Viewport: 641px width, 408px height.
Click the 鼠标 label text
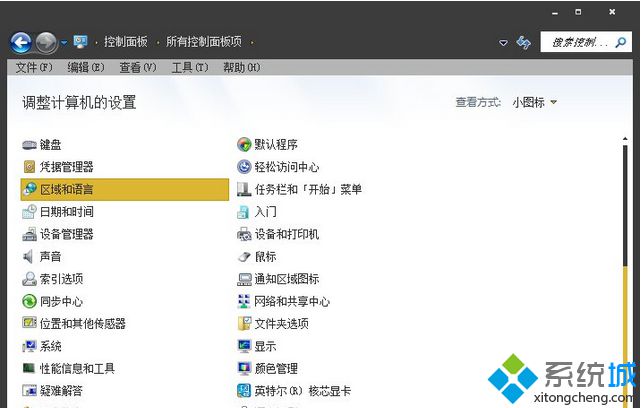[265, 257]
